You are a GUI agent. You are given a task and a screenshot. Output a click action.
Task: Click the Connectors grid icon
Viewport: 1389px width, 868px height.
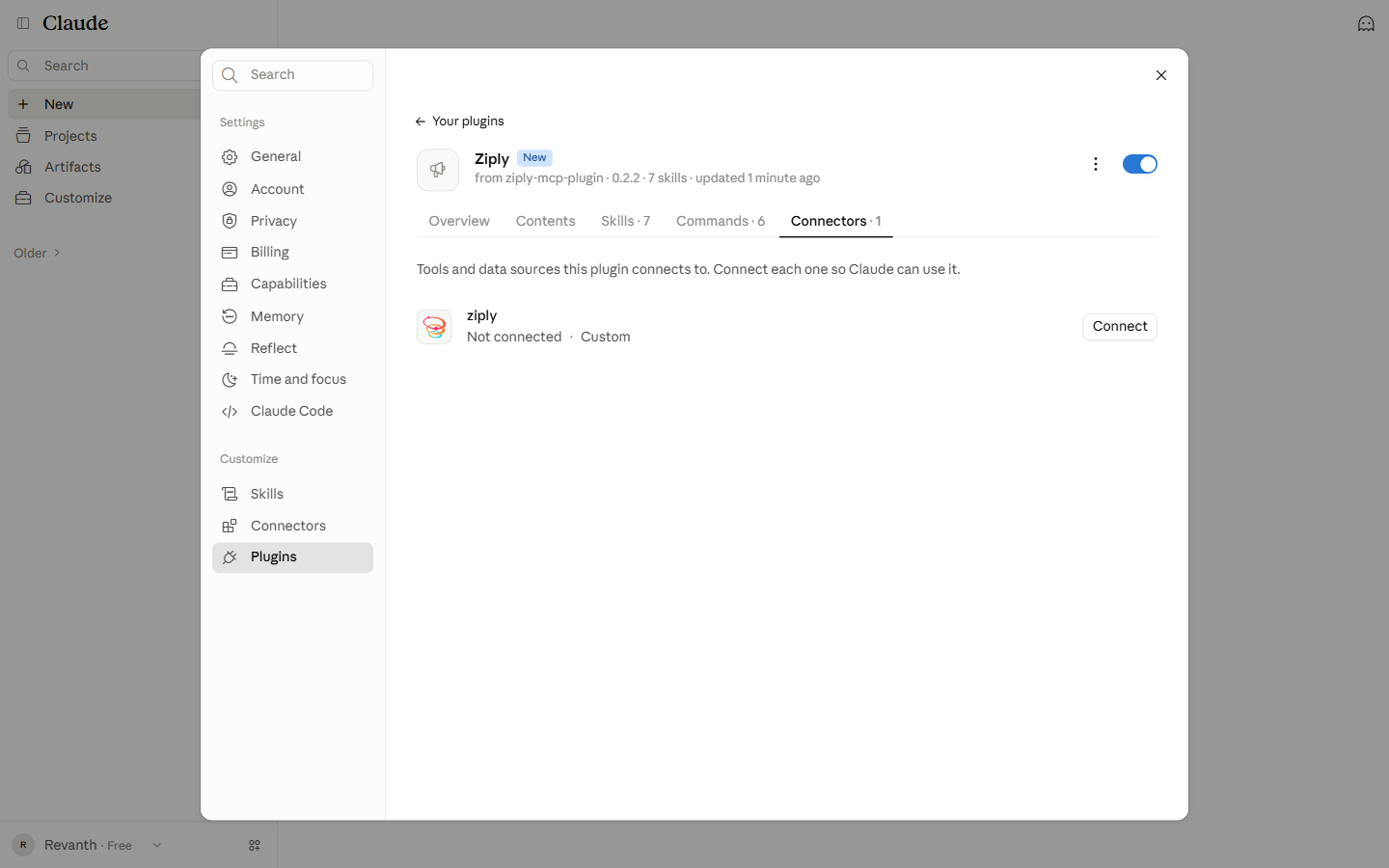230,526
